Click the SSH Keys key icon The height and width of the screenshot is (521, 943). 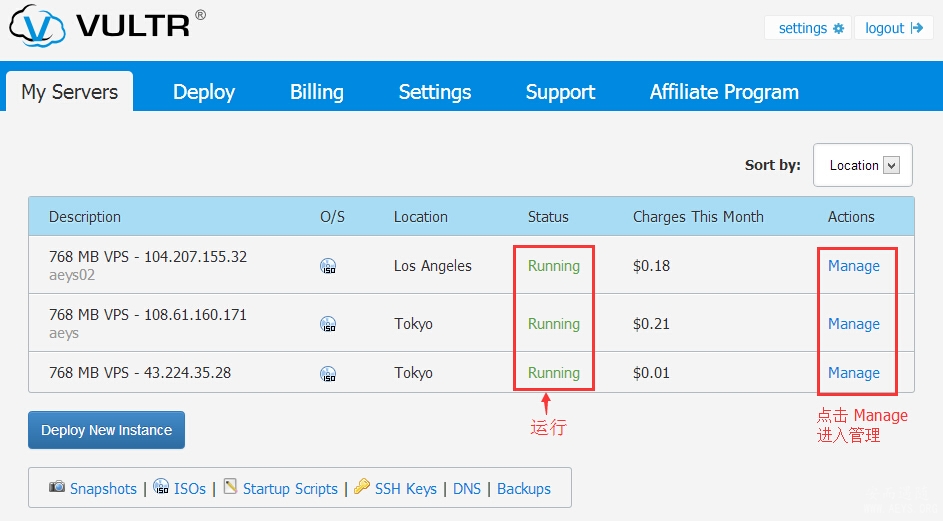tap(362, 486)
